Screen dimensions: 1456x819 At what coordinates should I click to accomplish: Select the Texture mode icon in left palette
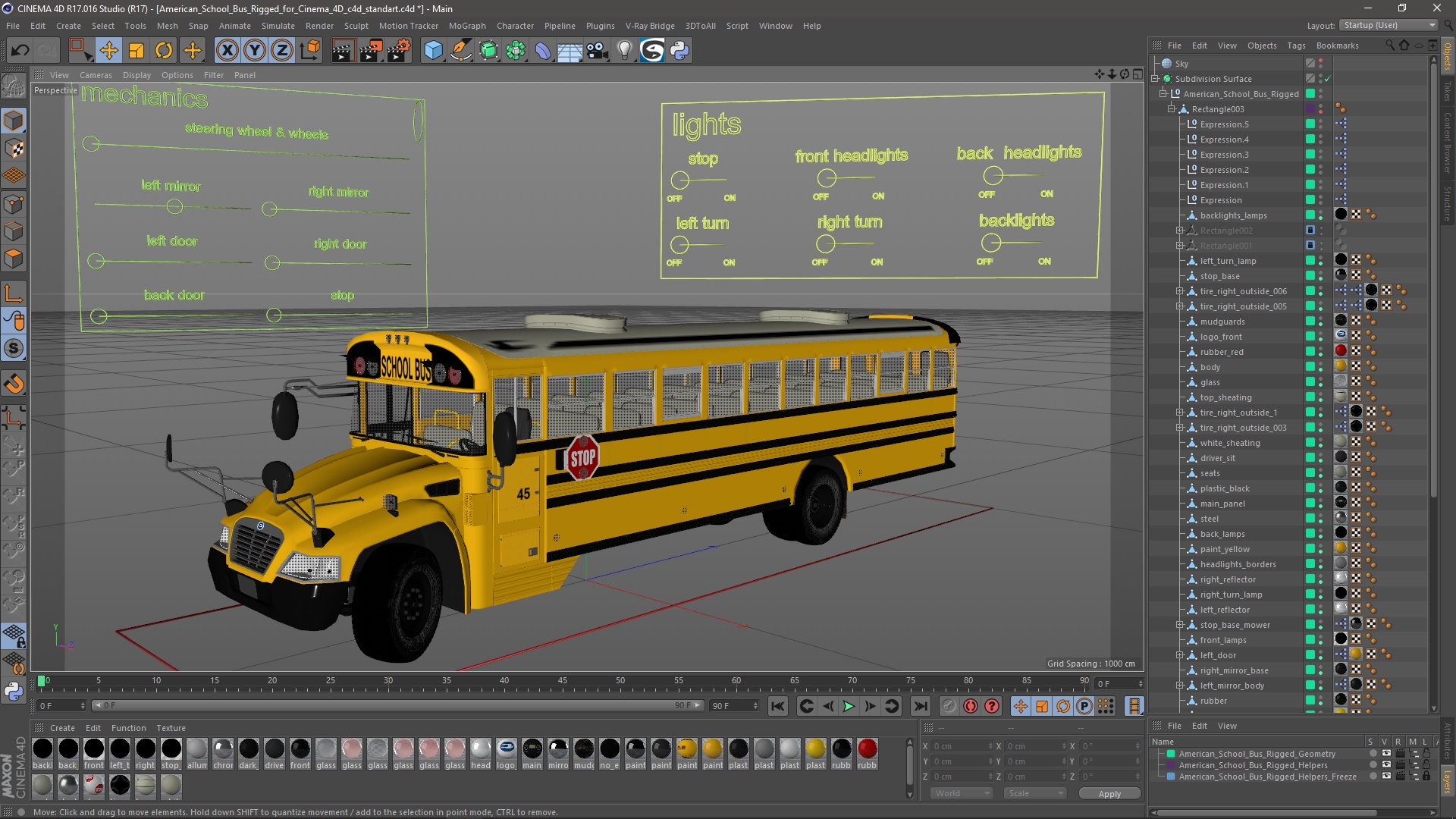[14, 149]
